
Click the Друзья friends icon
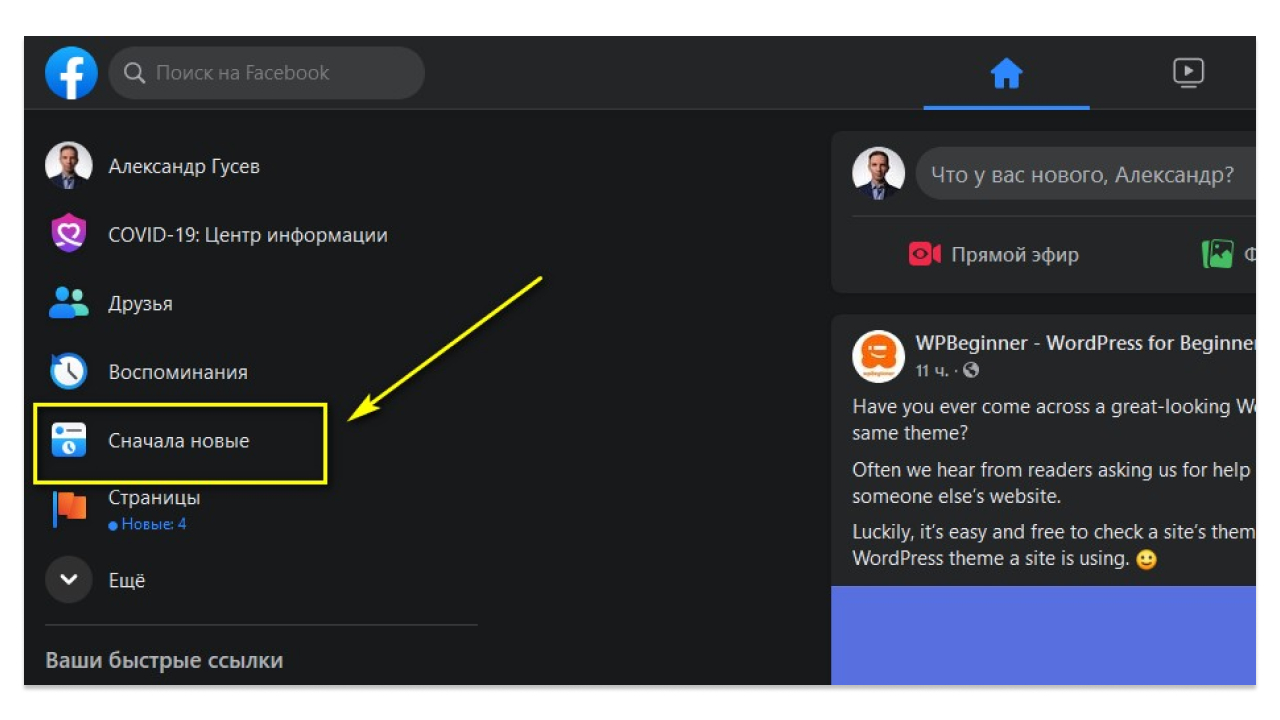click(69, 304)
